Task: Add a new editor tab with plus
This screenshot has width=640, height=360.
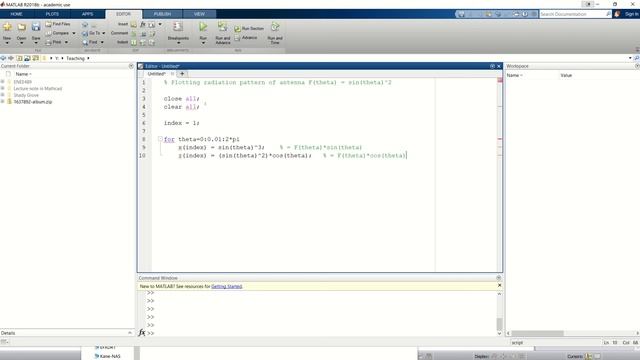Action: pos(182,74)
